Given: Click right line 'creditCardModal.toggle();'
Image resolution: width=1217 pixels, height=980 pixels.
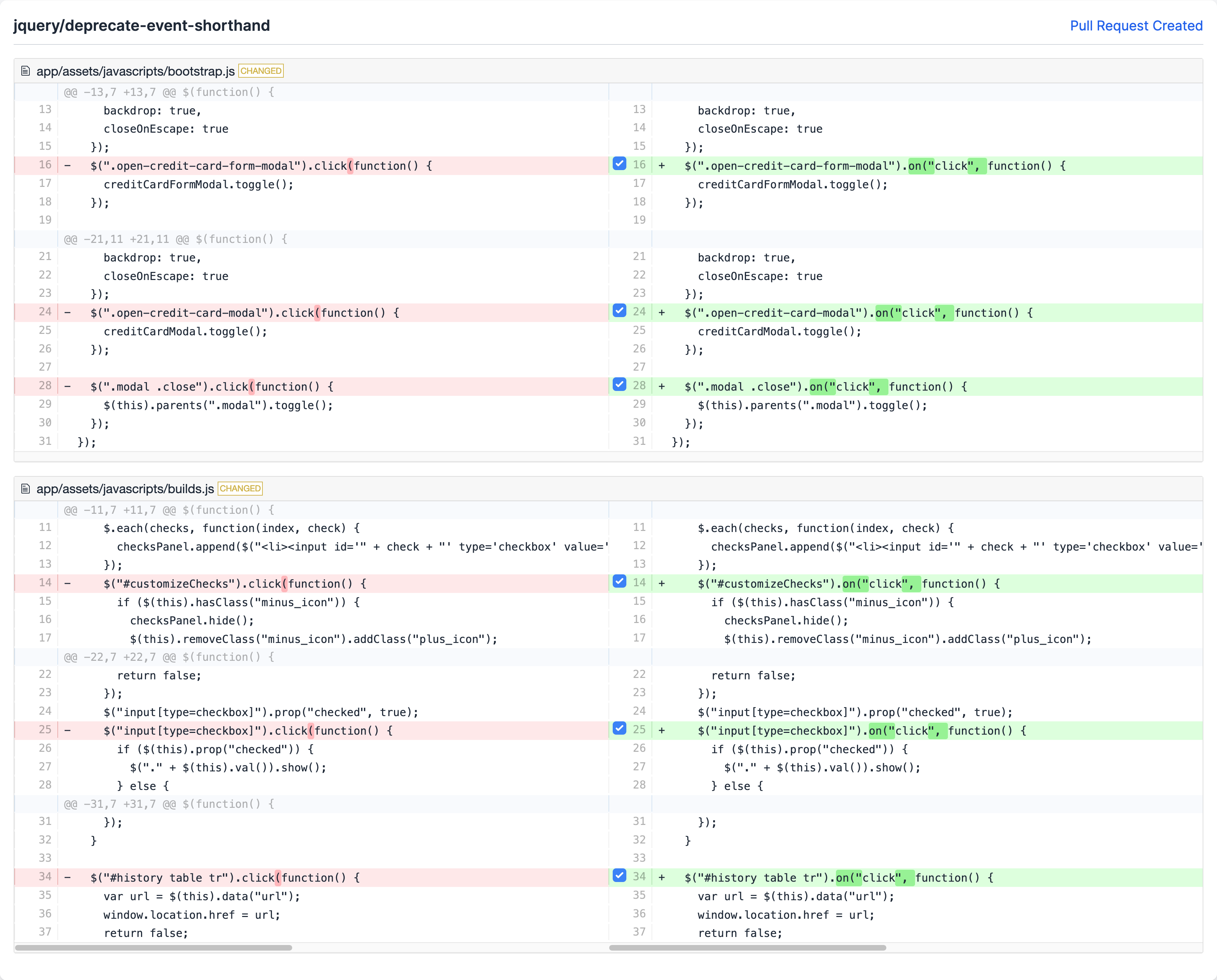Looking at the screenshot, I should 780,331.
